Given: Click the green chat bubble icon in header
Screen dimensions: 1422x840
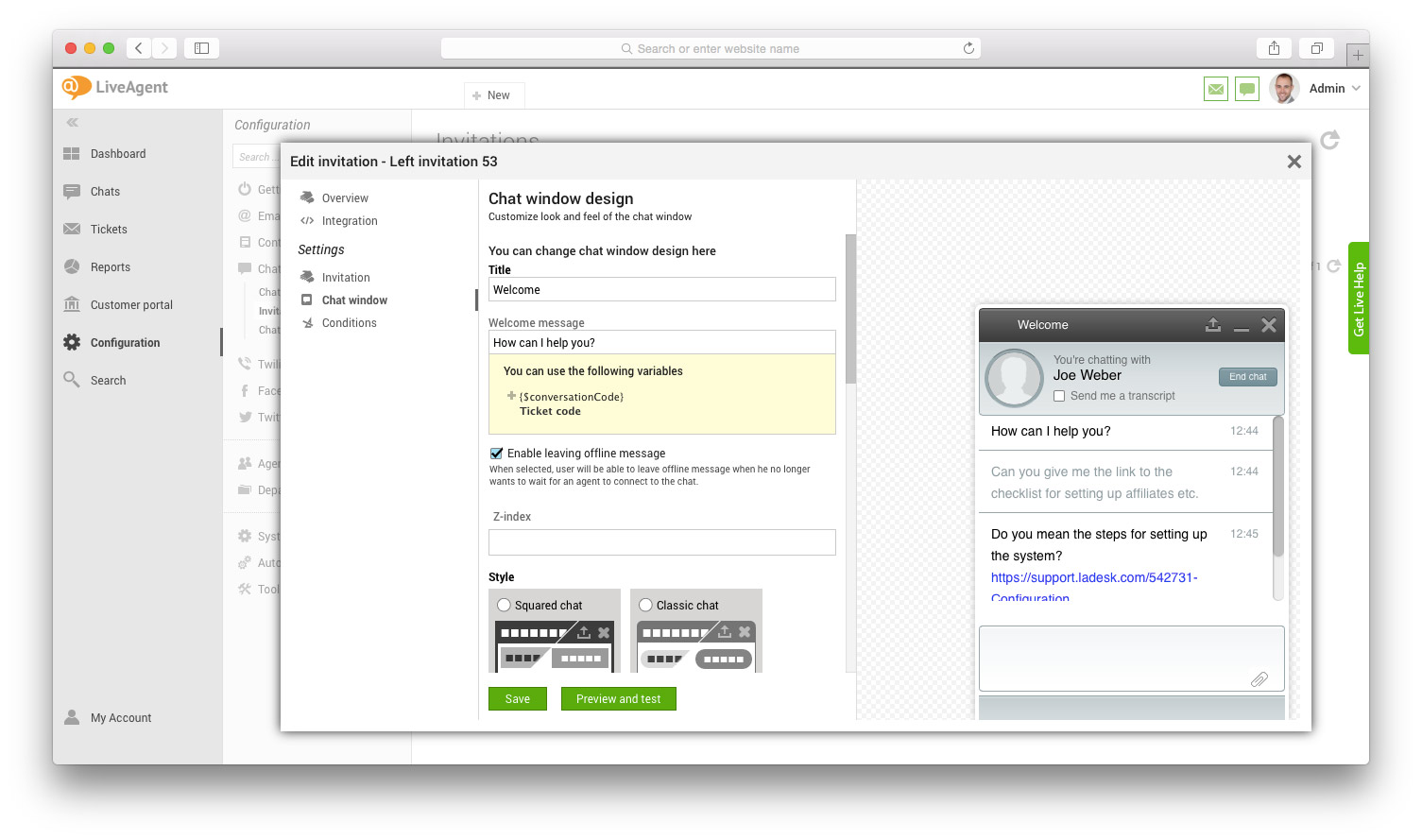Looking at the screenshot, I should tap(1247, 89).
